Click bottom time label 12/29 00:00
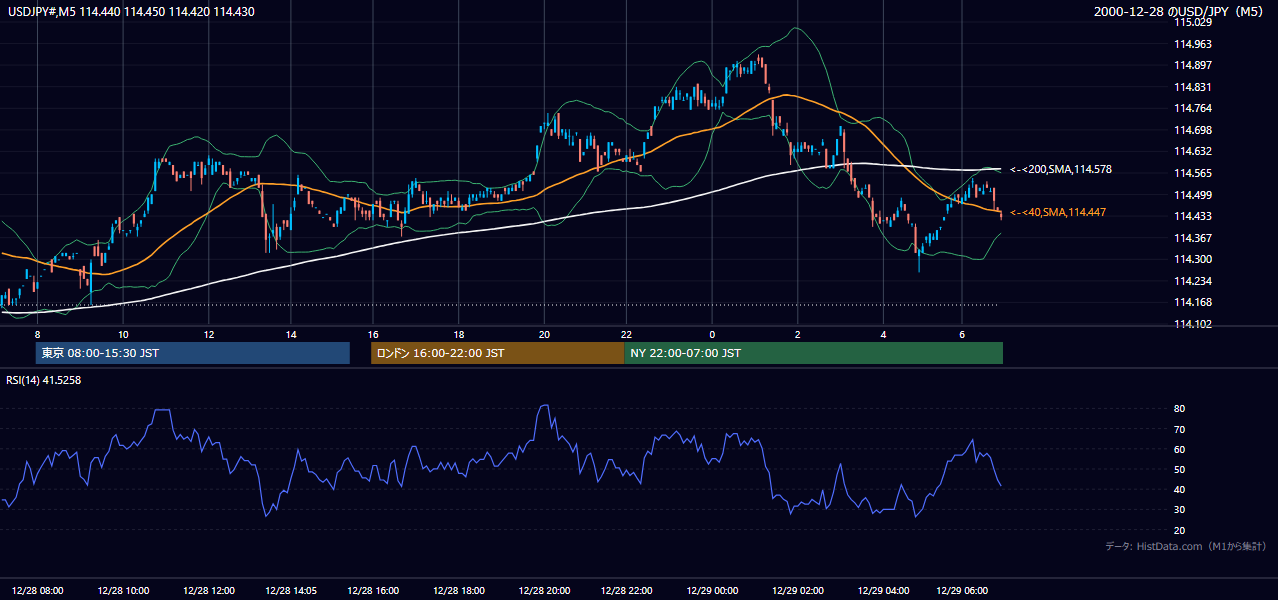The image size is (1278, 600). (x=713, y=591)
